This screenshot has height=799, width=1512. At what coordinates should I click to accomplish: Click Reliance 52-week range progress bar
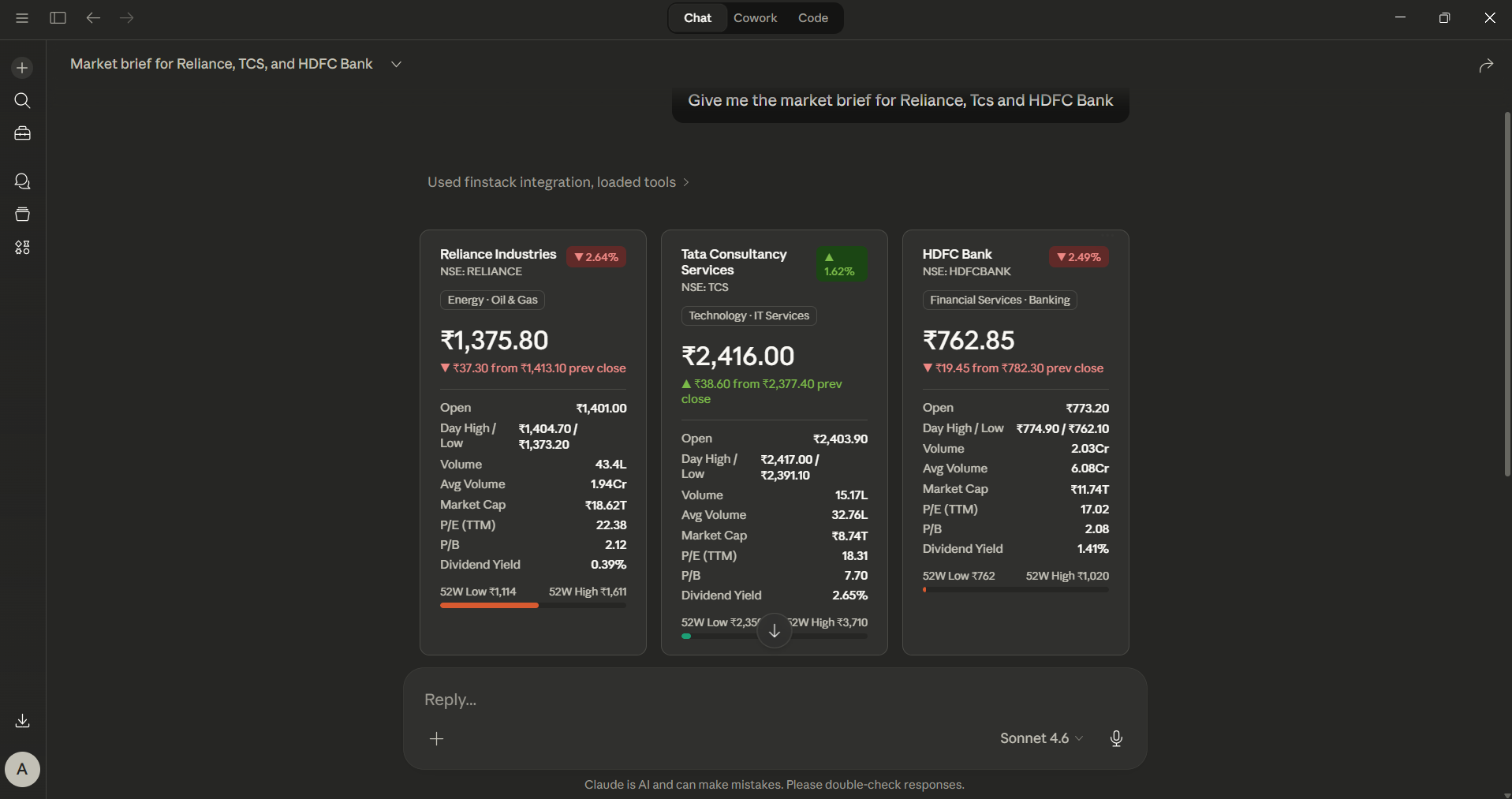coord(533,606)
